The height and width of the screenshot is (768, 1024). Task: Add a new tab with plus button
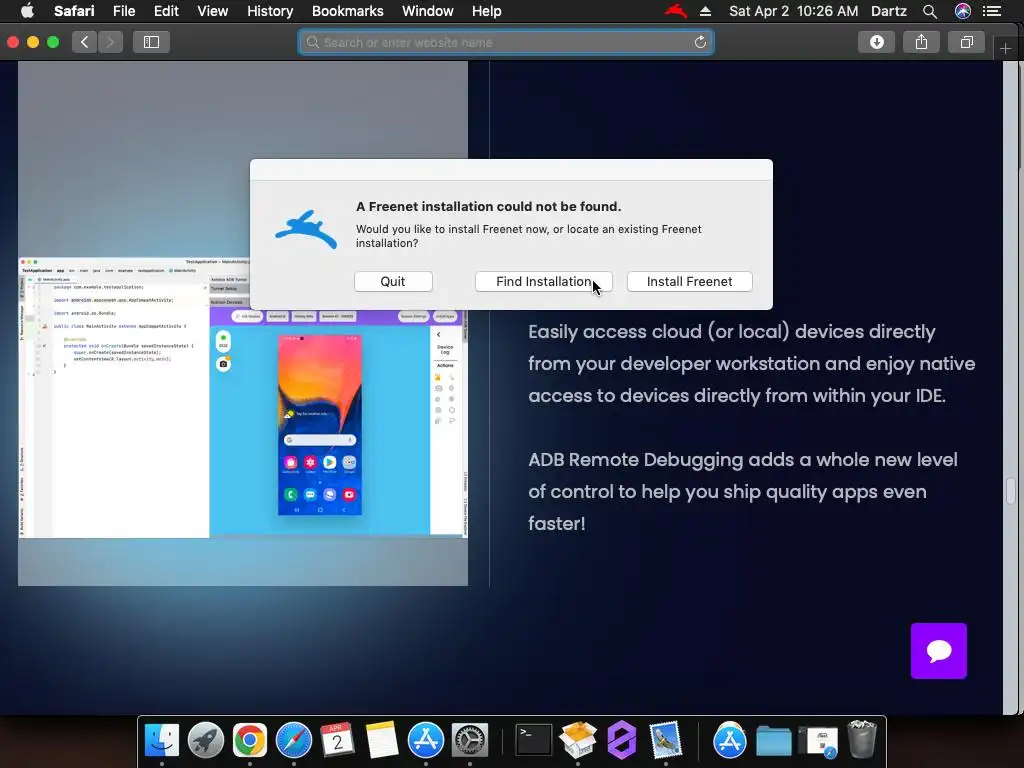click(1005, 48)
